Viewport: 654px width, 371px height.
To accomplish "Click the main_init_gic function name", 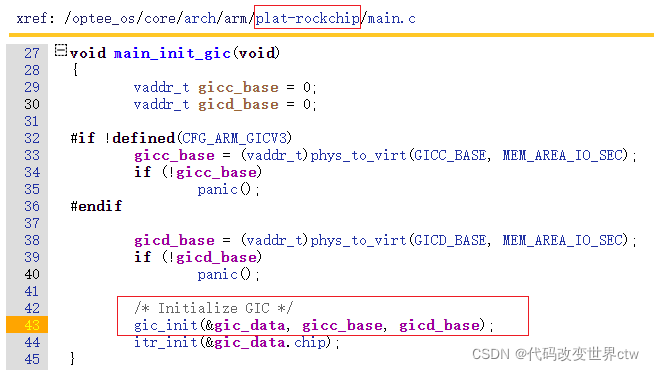I will [x=172, y=53].
